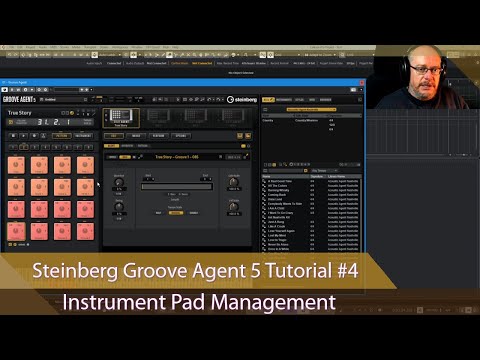This screenshot has width=480, height=360.
Task: Select the fourth empty kit slot
Action: (233, 118)
